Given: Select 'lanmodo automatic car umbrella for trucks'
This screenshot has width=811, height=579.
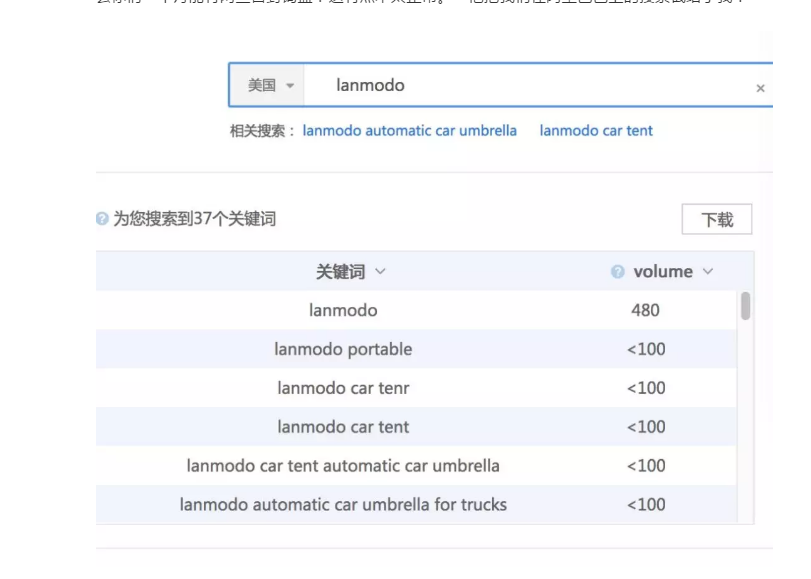Looking at the screenshot, I should click(x=343, y=504).
